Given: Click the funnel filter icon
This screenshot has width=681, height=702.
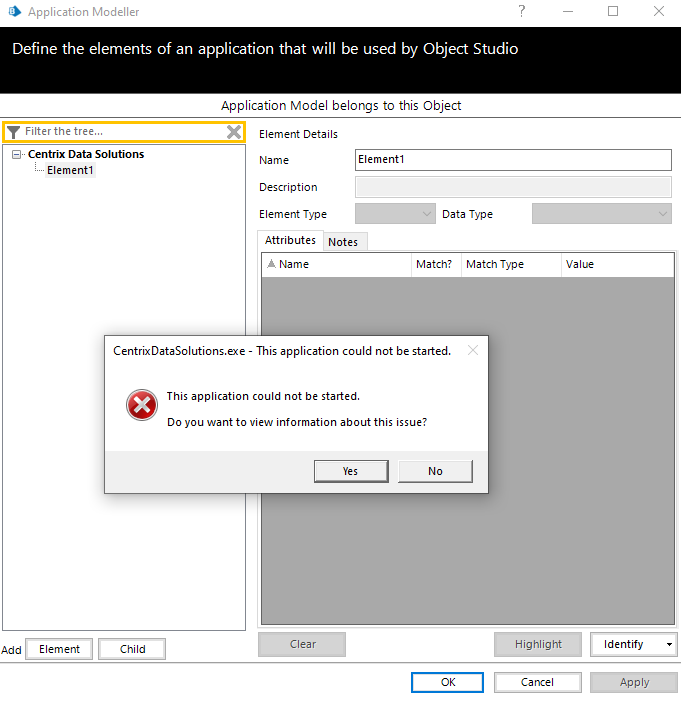Looking at the screenshot, I should point(13,132).
